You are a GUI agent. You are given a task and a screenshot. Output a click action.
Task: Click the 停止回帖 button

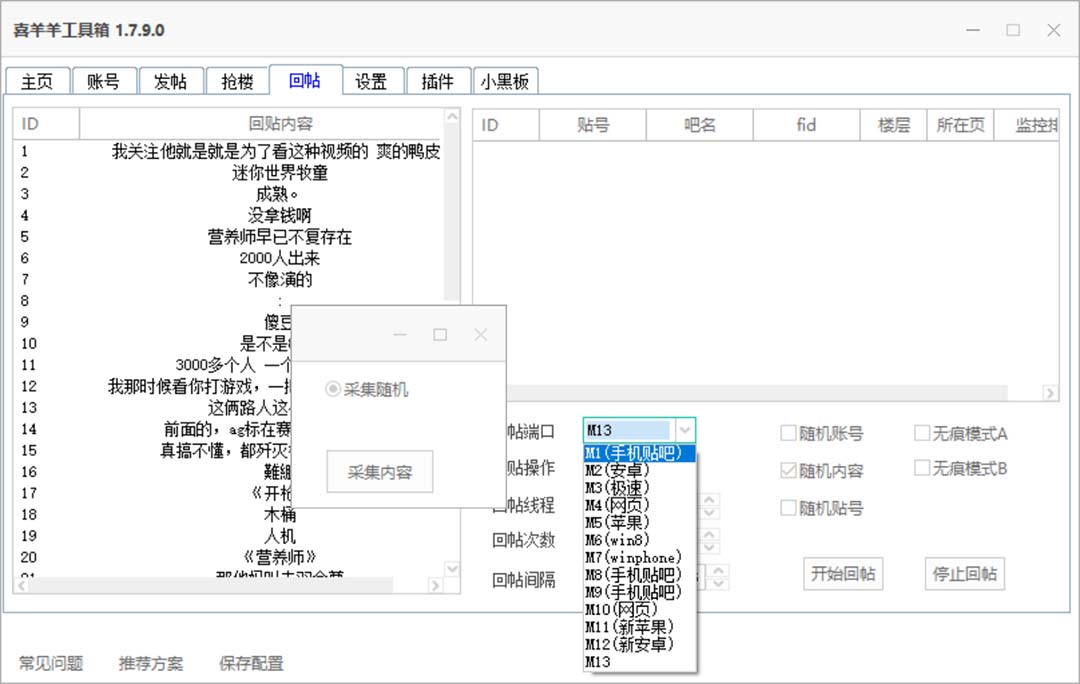[x=963, y=573]
